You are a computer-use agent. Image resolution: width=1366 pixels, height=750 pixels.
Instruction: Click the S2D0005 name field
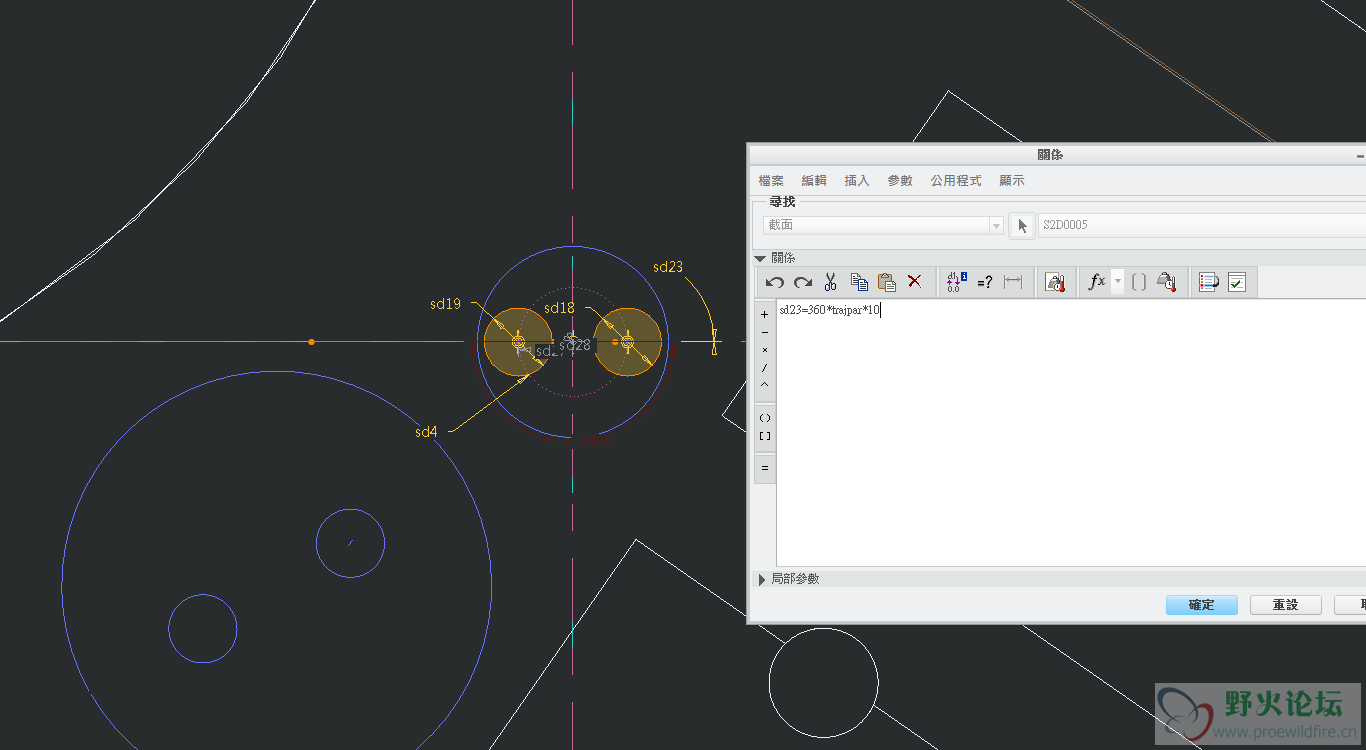(1200, 226)
